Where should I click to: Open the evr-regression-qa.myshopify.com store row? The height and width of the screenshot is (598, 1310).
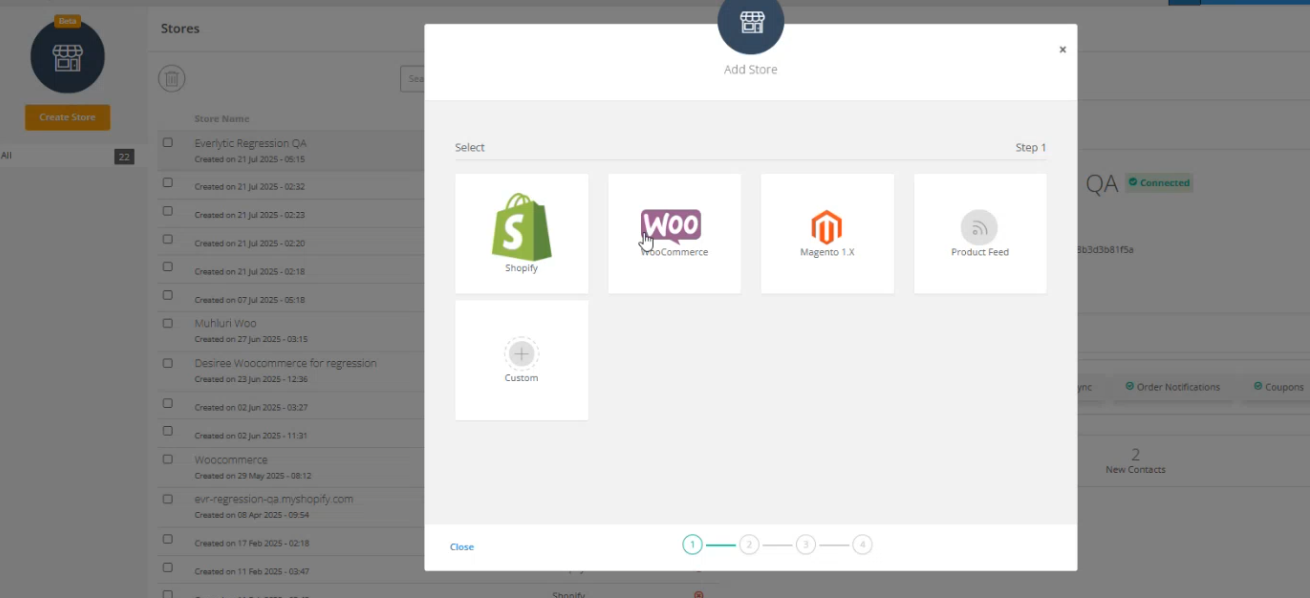(273, 499)
